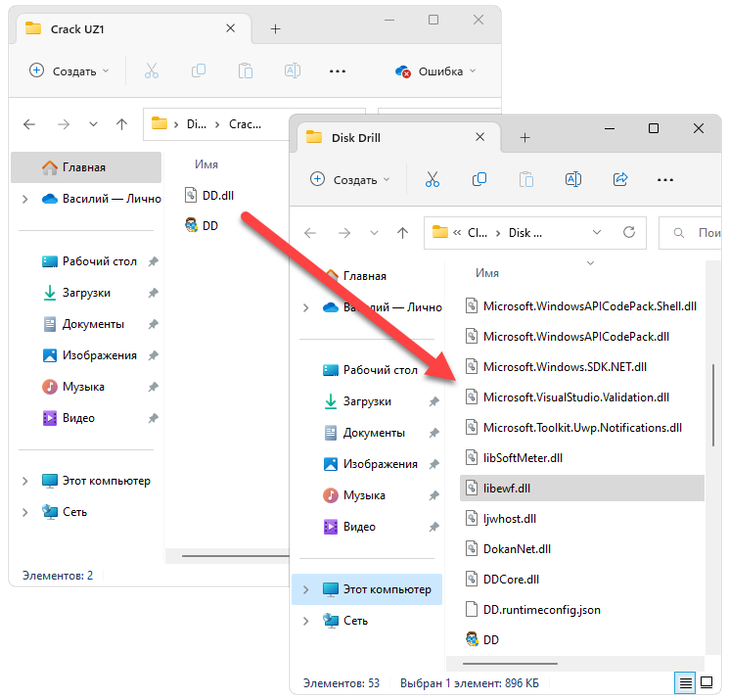Viewport: 729px width, 700px height.
Task: Click search field in Disk Drill window
Action: [690, 233]
